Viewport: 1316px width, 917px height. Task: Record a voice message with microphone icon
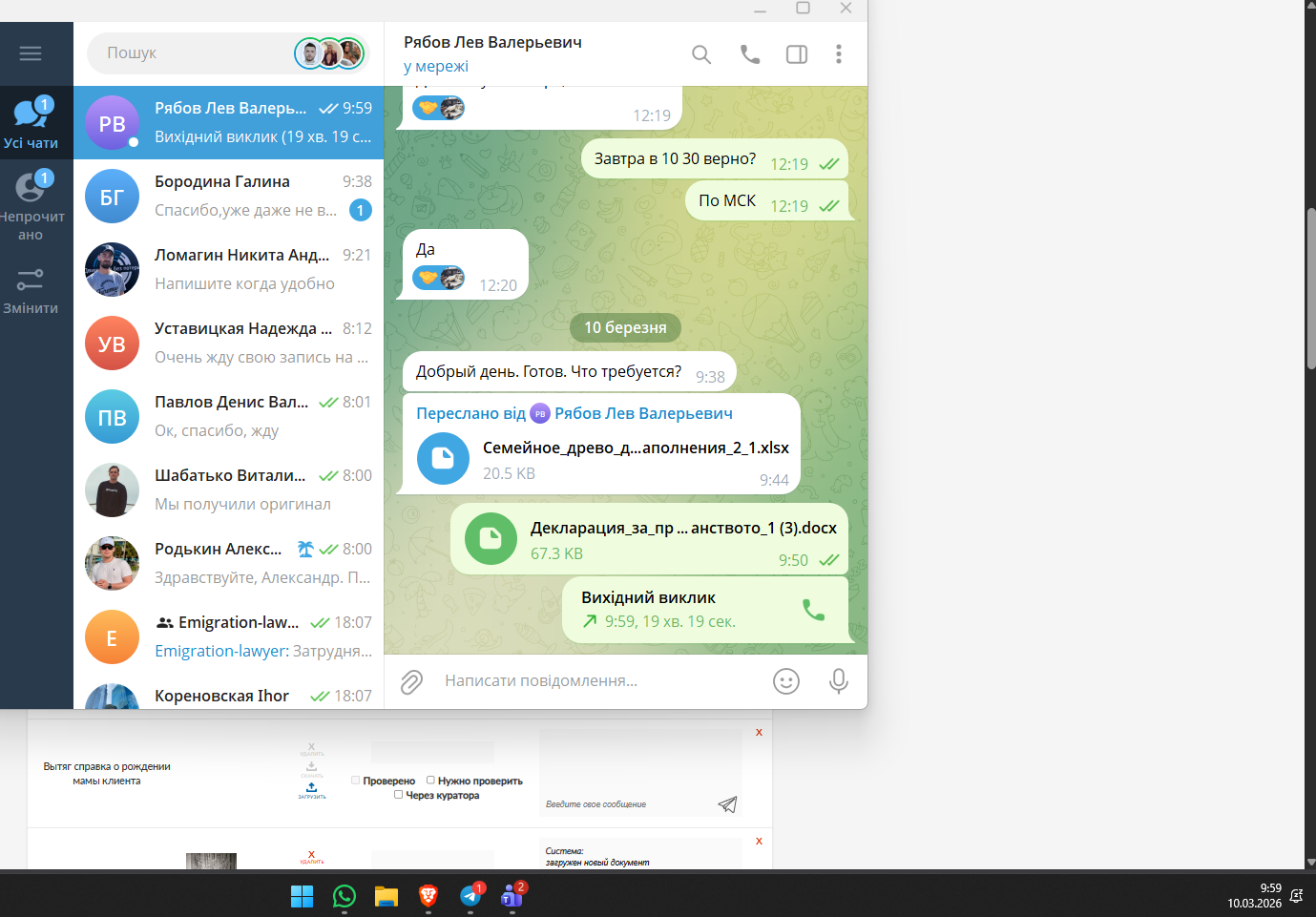[839, 681]
